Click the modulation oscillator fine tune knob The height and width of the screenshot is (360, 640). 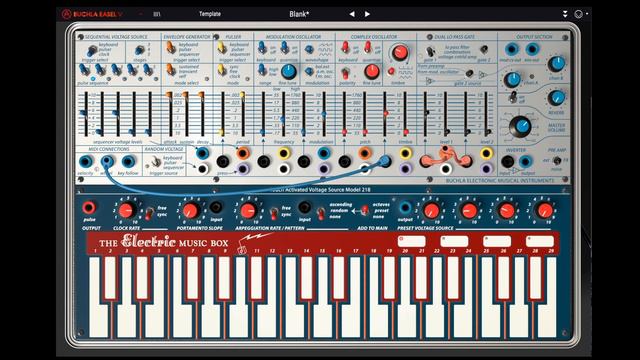289,71
